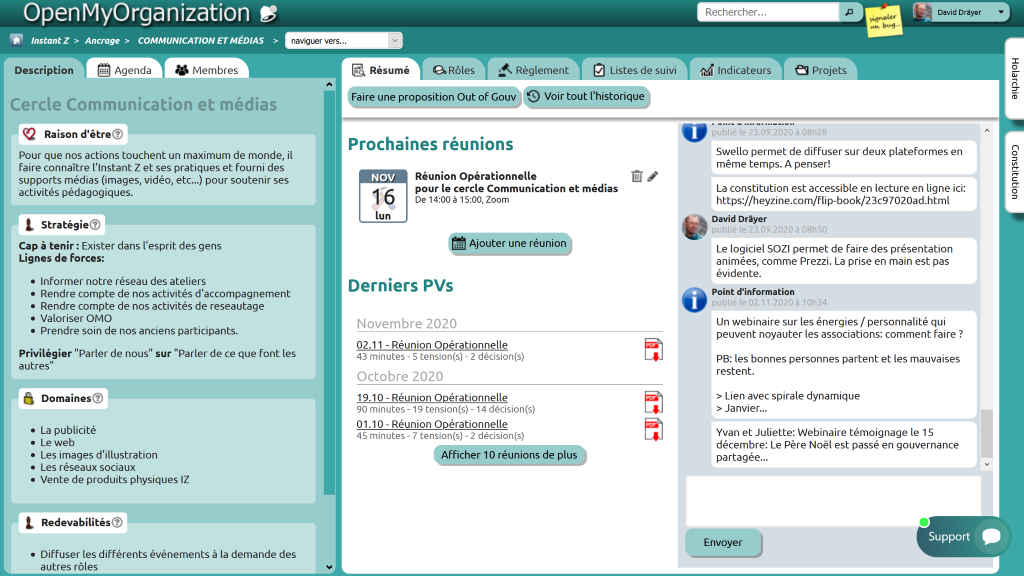Click 'Voir tout l'historique' button

coord(586,97)
